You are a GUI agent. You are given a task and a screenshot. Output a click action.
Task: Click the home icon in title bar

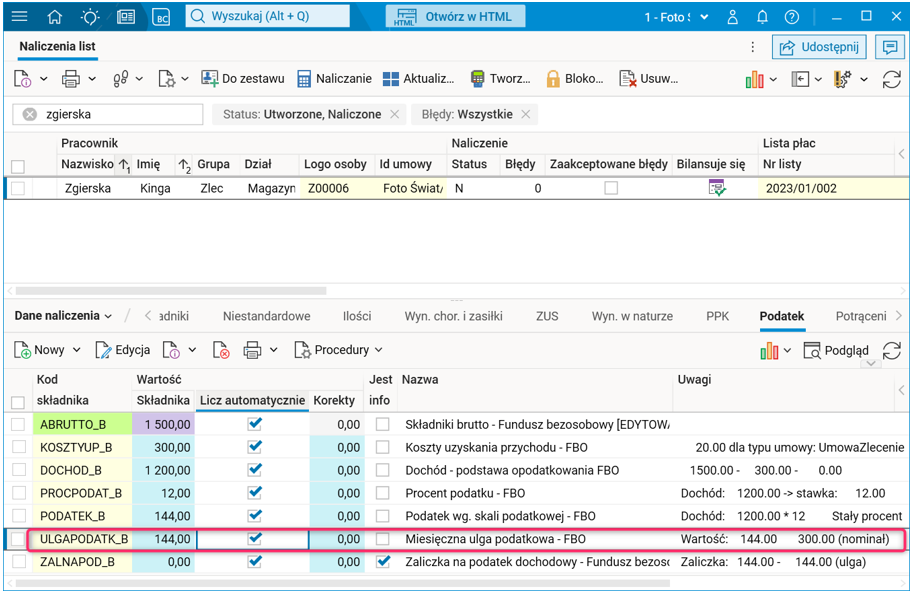point(55,17)
